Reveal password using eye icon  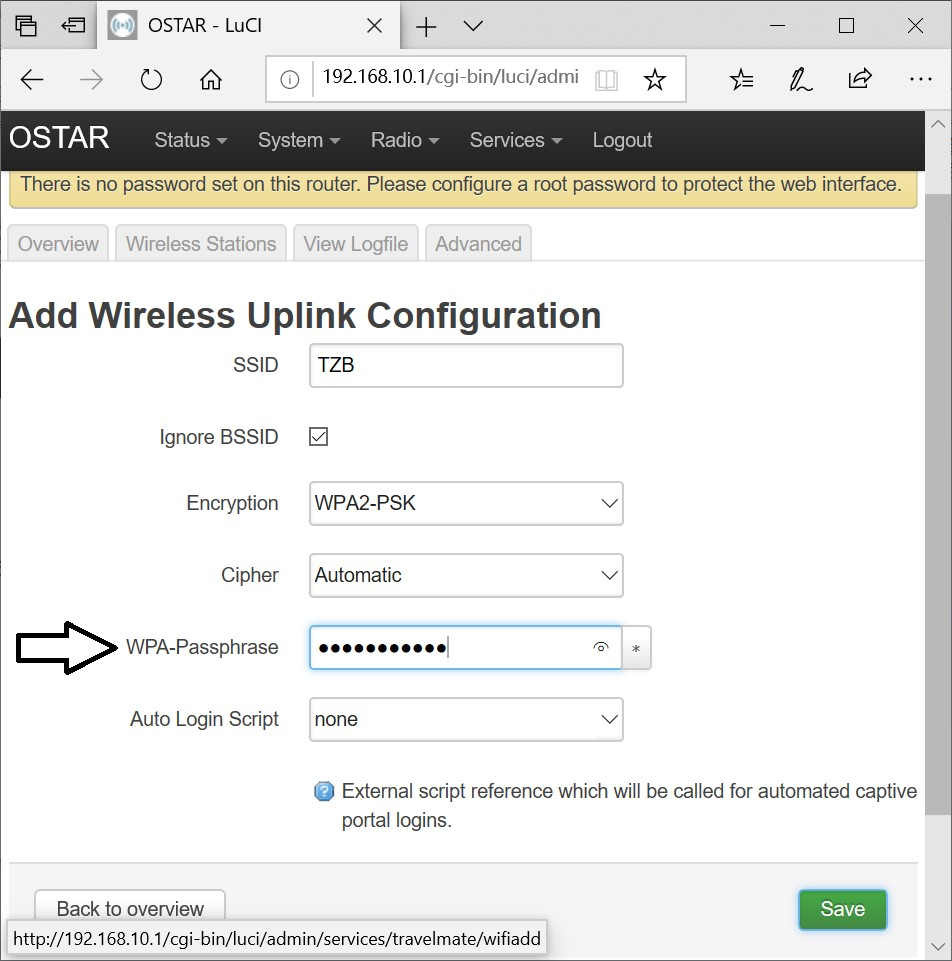coord(601,648)
